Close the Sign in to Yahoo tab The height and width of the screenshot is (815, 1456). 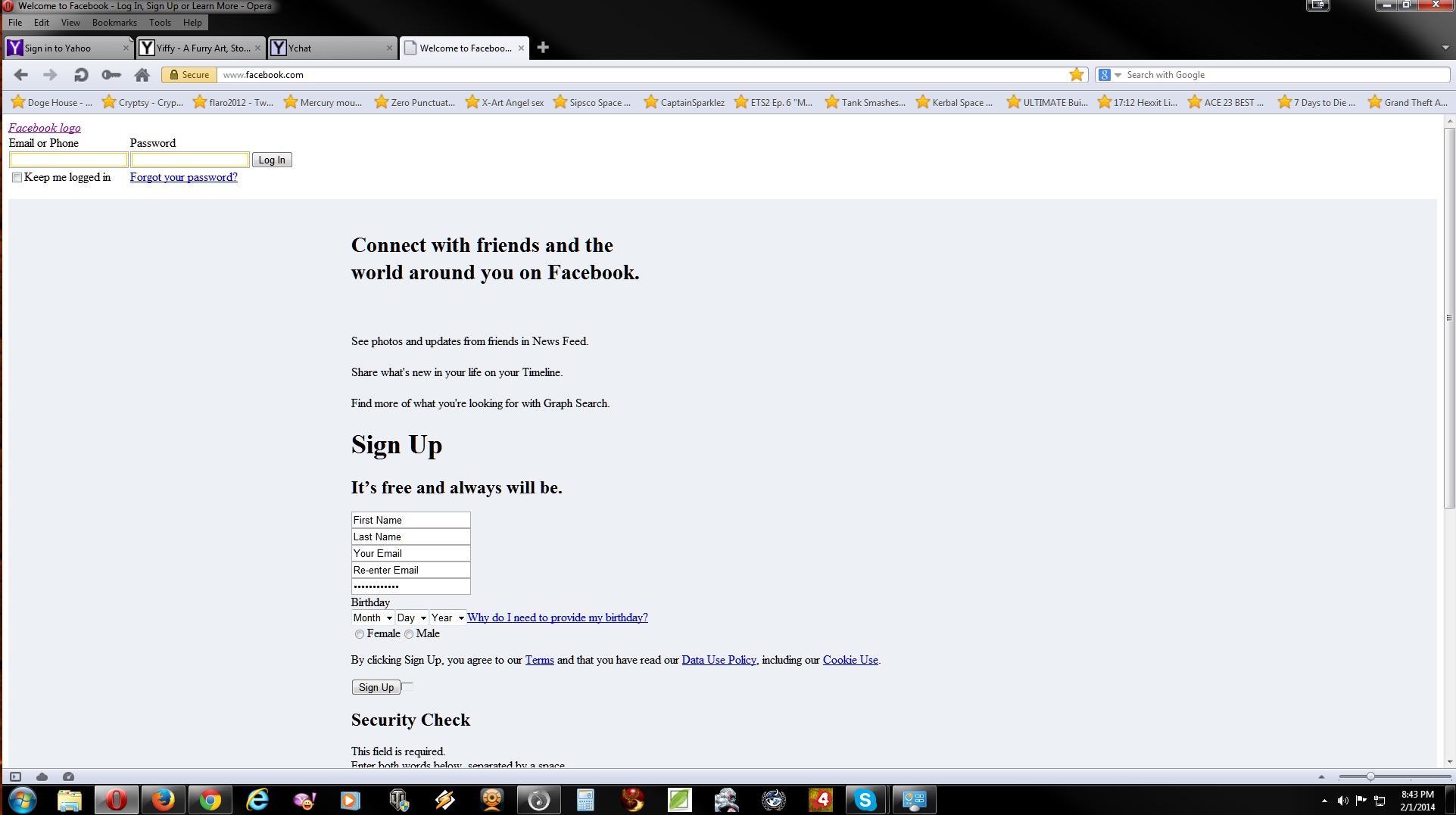pos(126,48)
